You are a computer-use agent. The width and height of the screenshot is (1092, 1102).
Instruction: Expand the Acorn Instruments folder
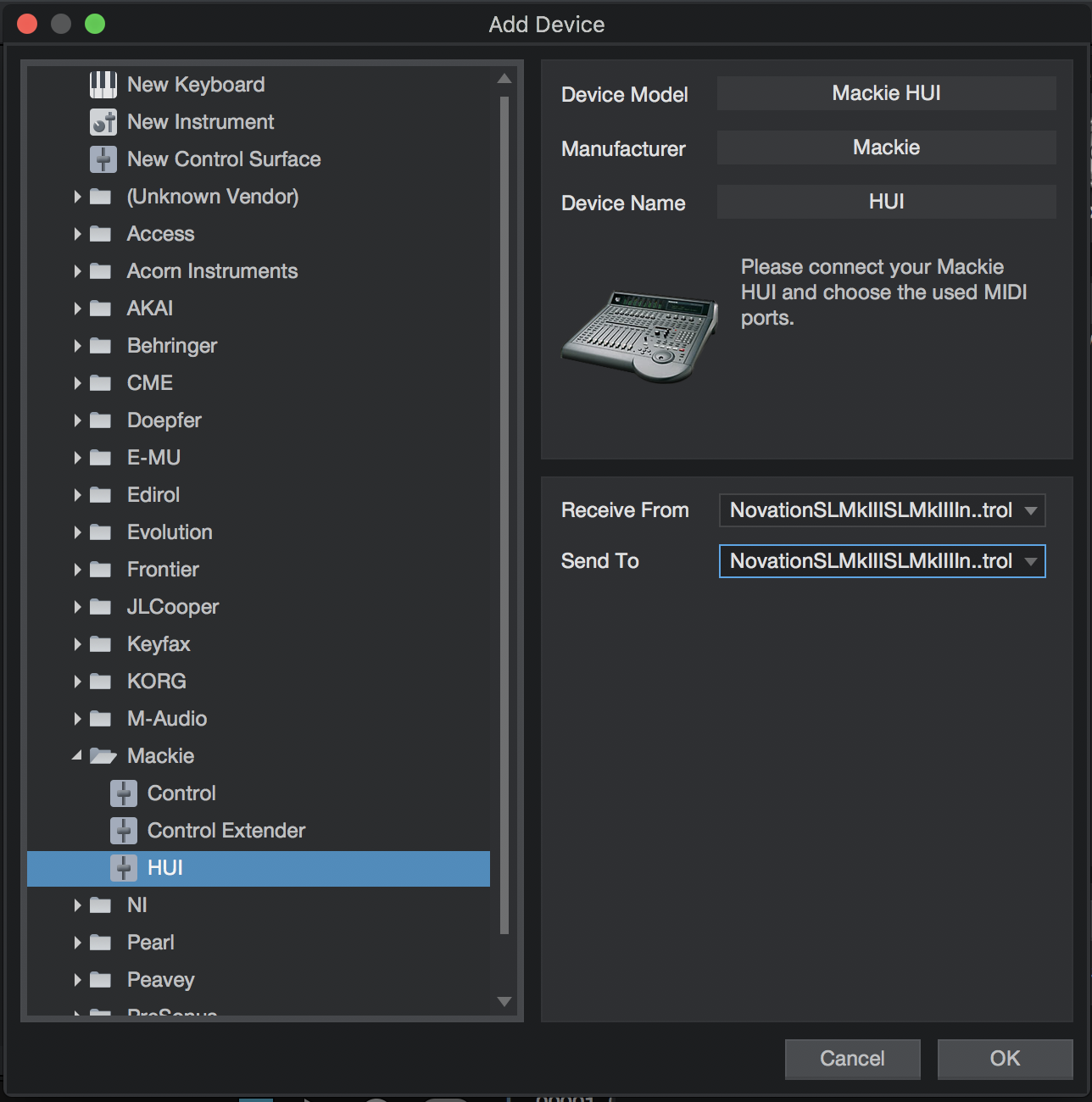[77, 271]
